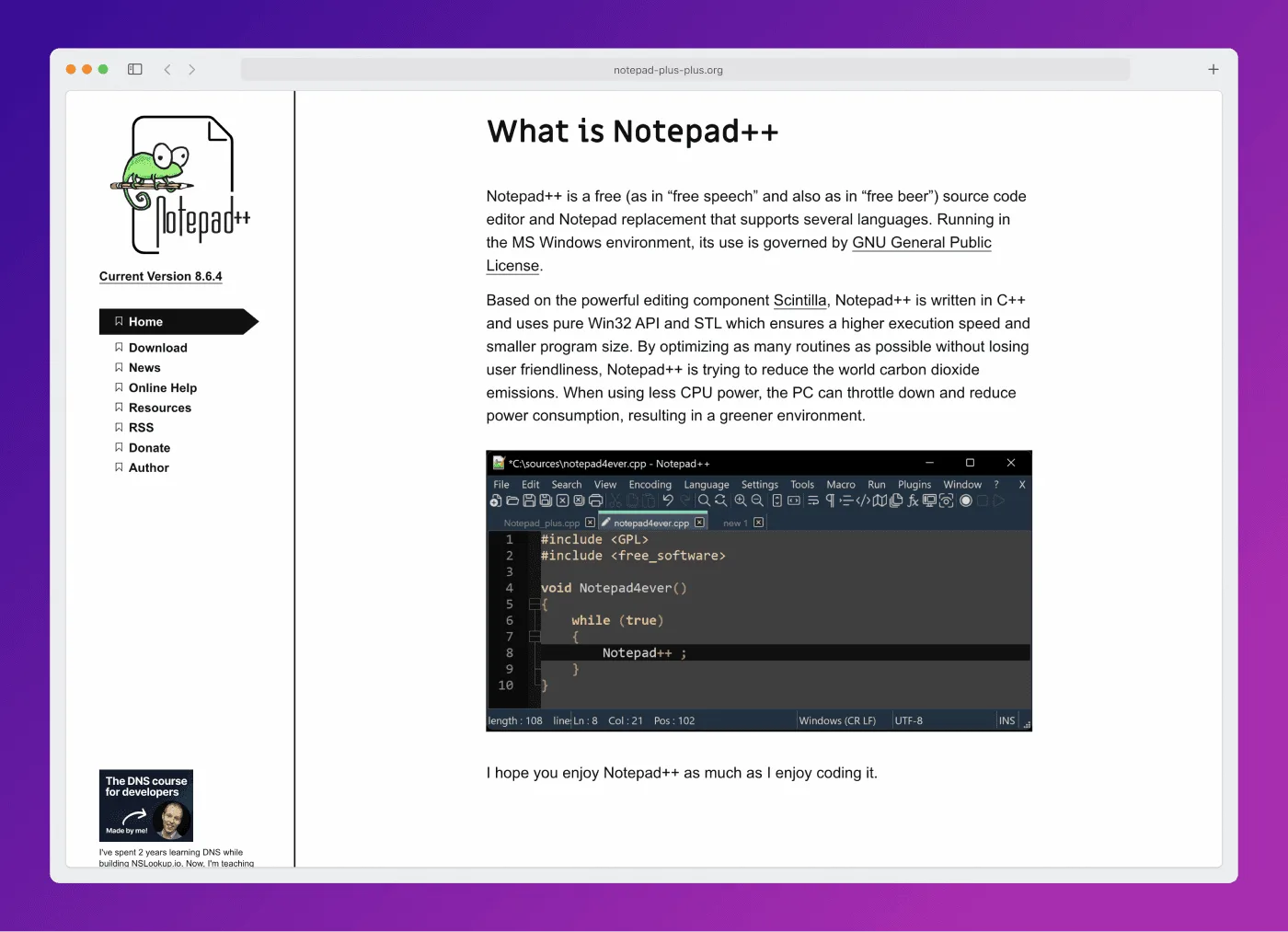This screenshot has height=932, width=1288.
Task: Open Online Help from the sidebar
Action: 163,388
